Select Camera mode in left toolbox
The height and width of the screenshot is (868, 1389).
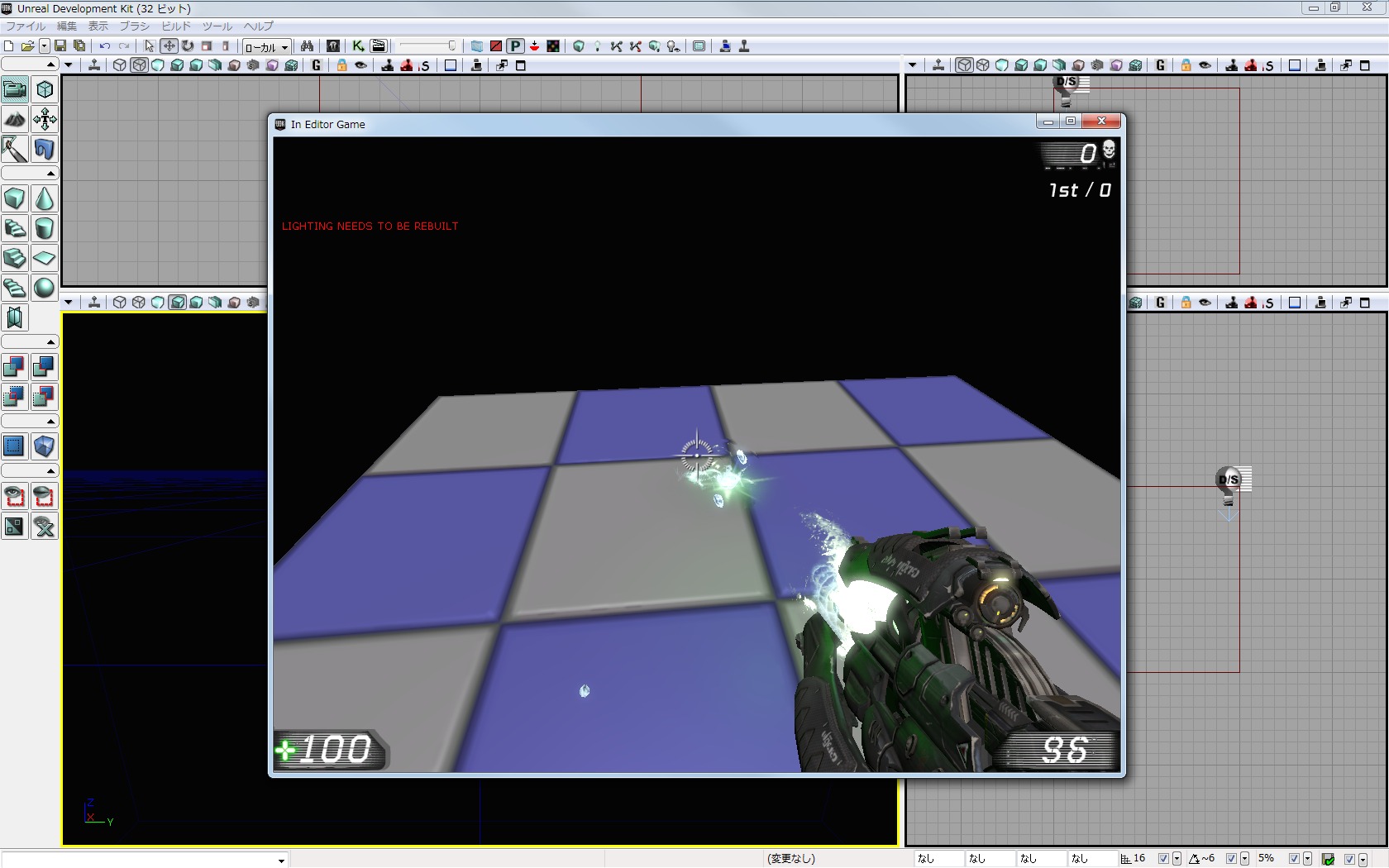[x=15, y=89]
